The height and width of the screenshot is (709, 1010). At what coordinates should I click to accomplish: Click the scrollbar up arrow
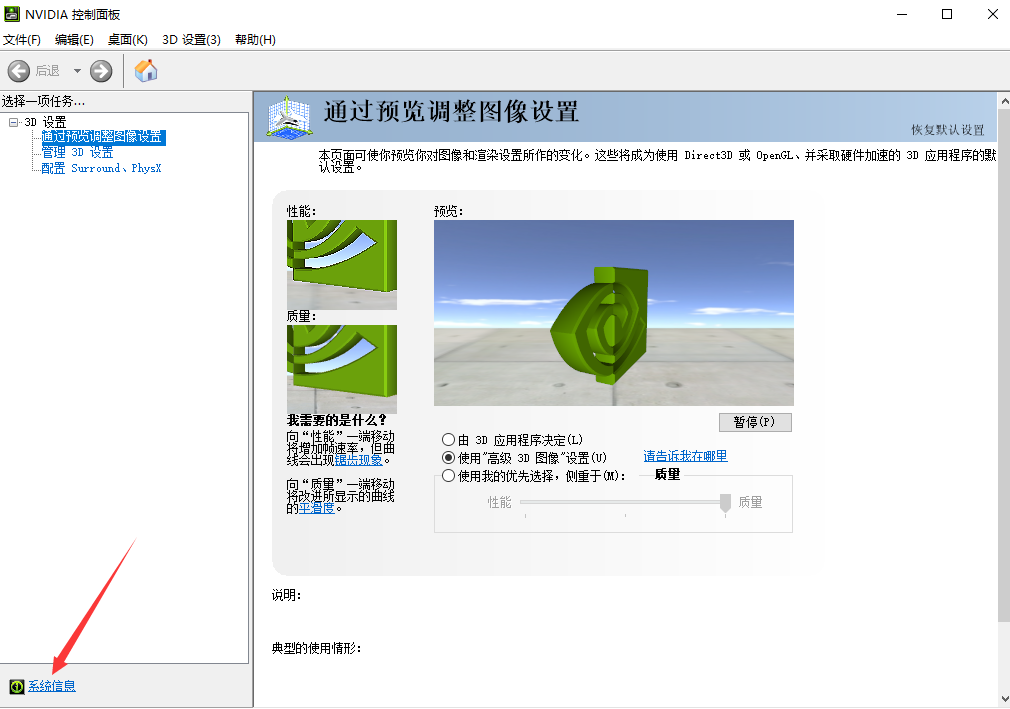pyautogui.click(x=1004, y=101)
